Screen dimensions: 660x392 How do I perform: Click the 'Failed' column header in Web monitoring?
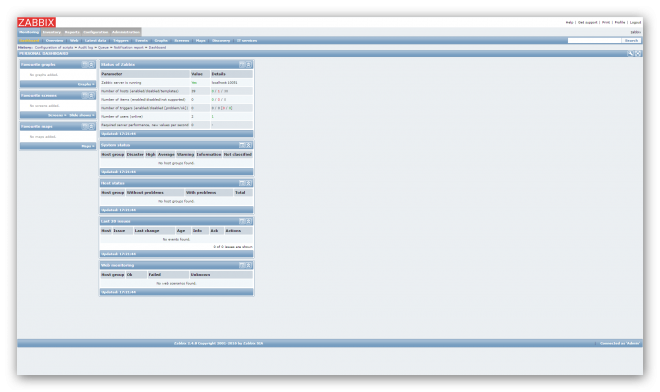click(168, 275)
